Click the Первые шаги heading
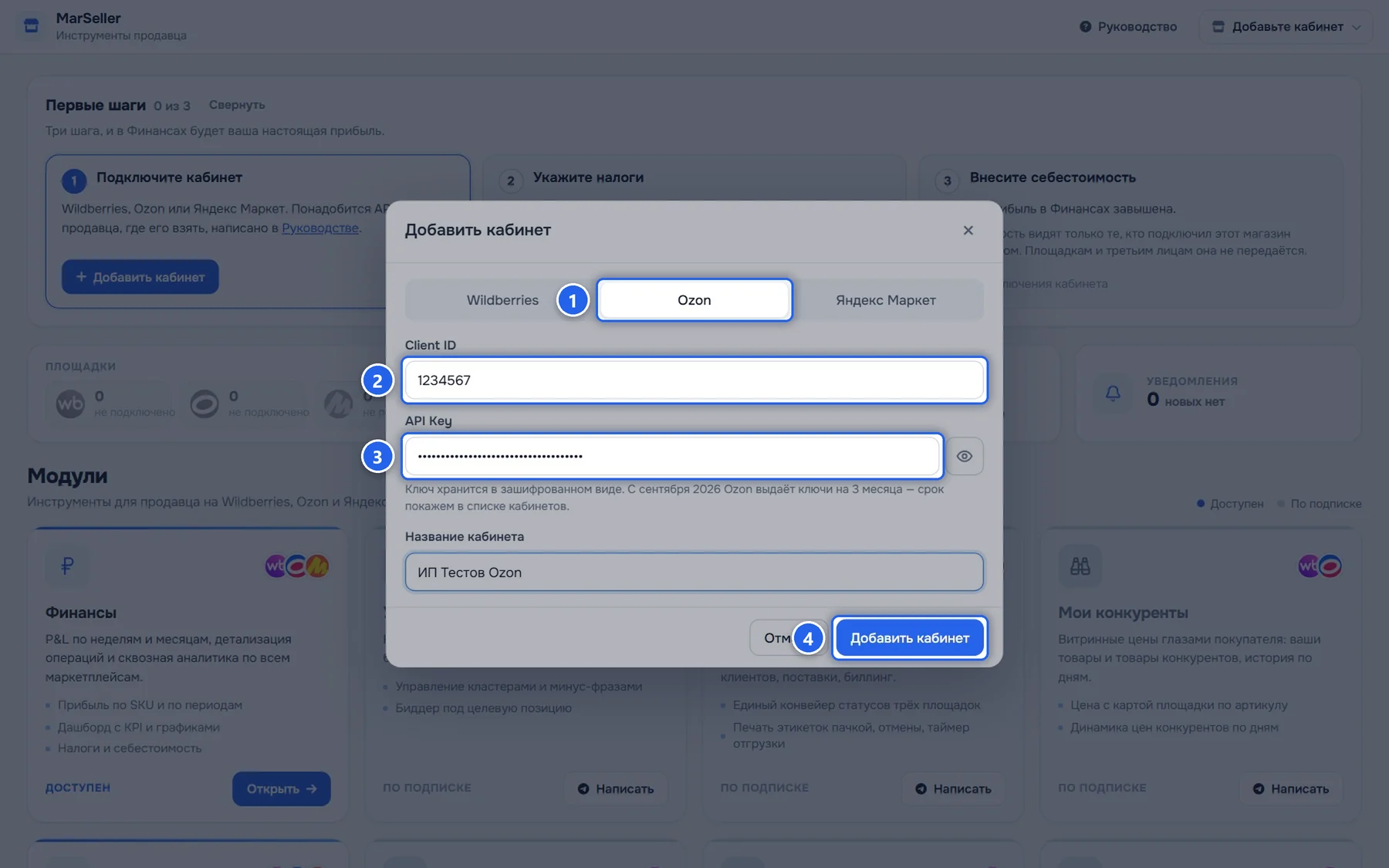1389x868 pixels. click(96, 105)
